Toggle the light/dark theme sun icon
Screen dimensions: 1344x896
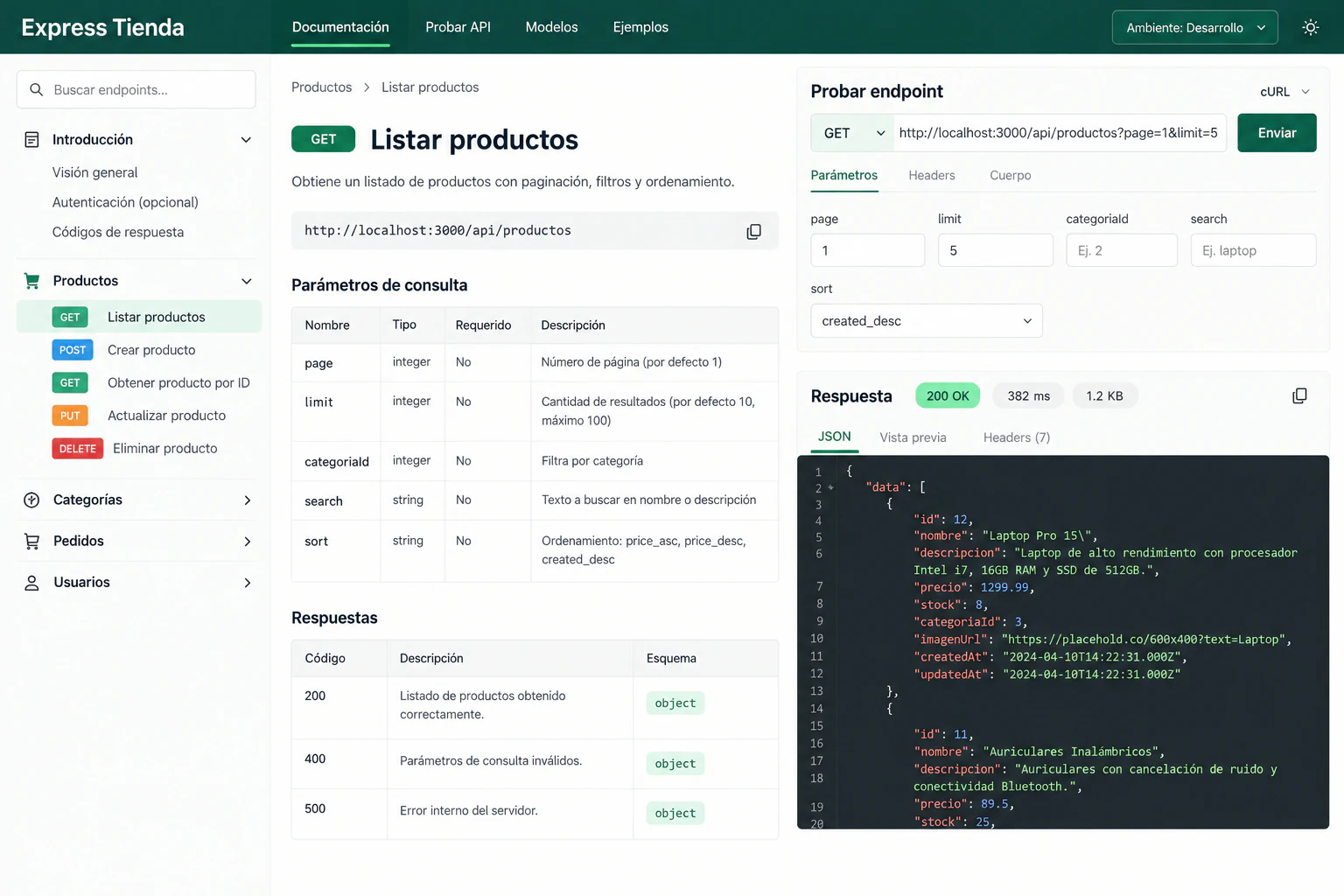coord(1310,27)
